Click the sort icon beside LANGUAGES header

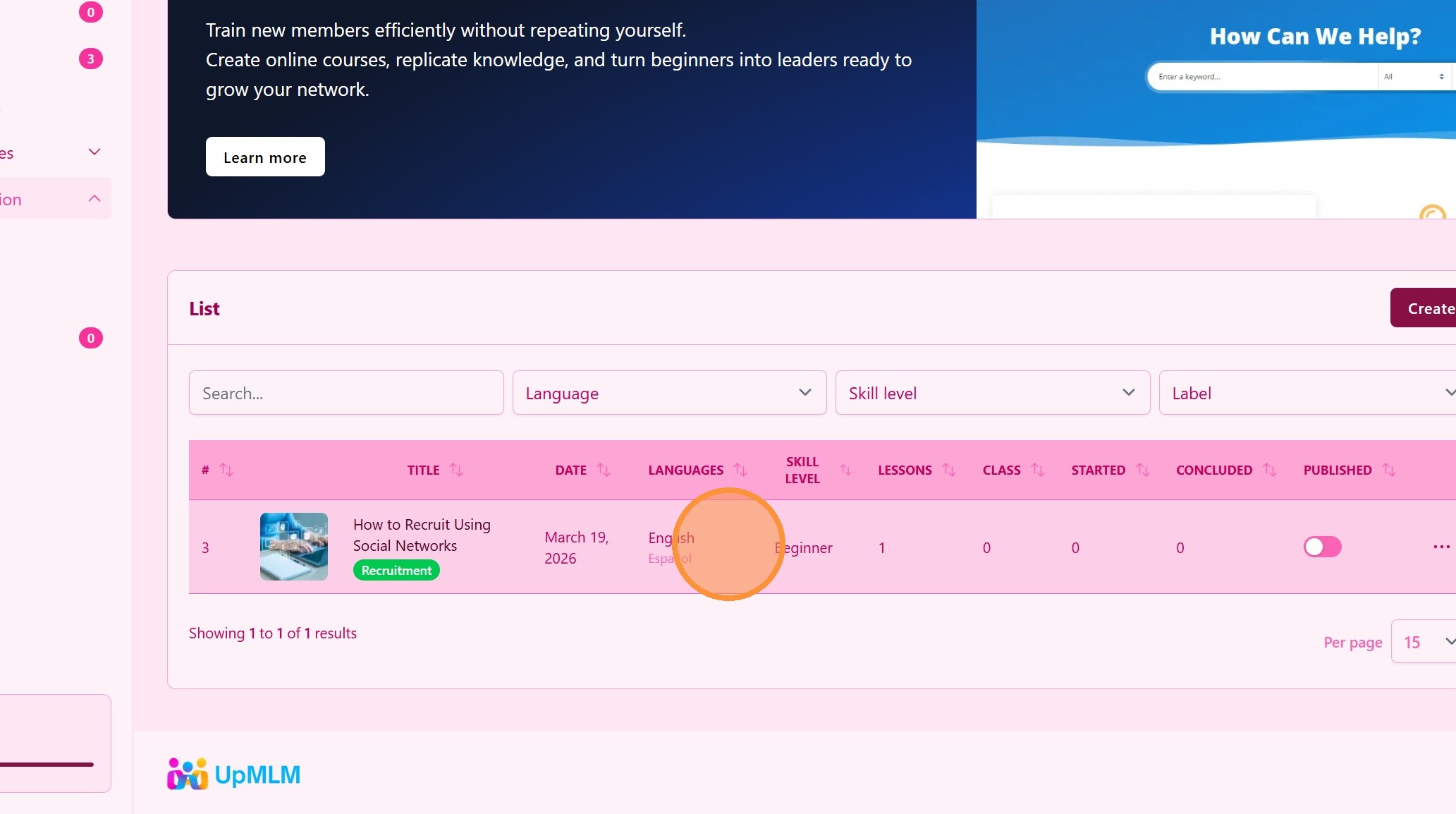coord(740,470)
